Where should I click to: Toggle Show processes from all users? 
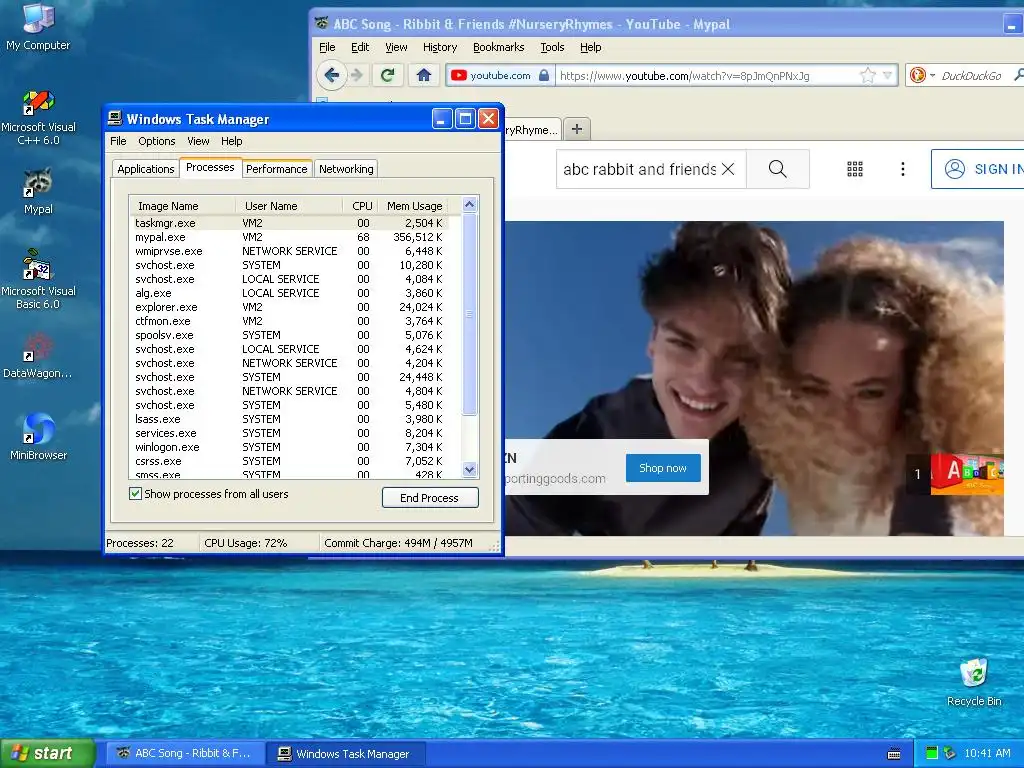click(x=135, y=494)
